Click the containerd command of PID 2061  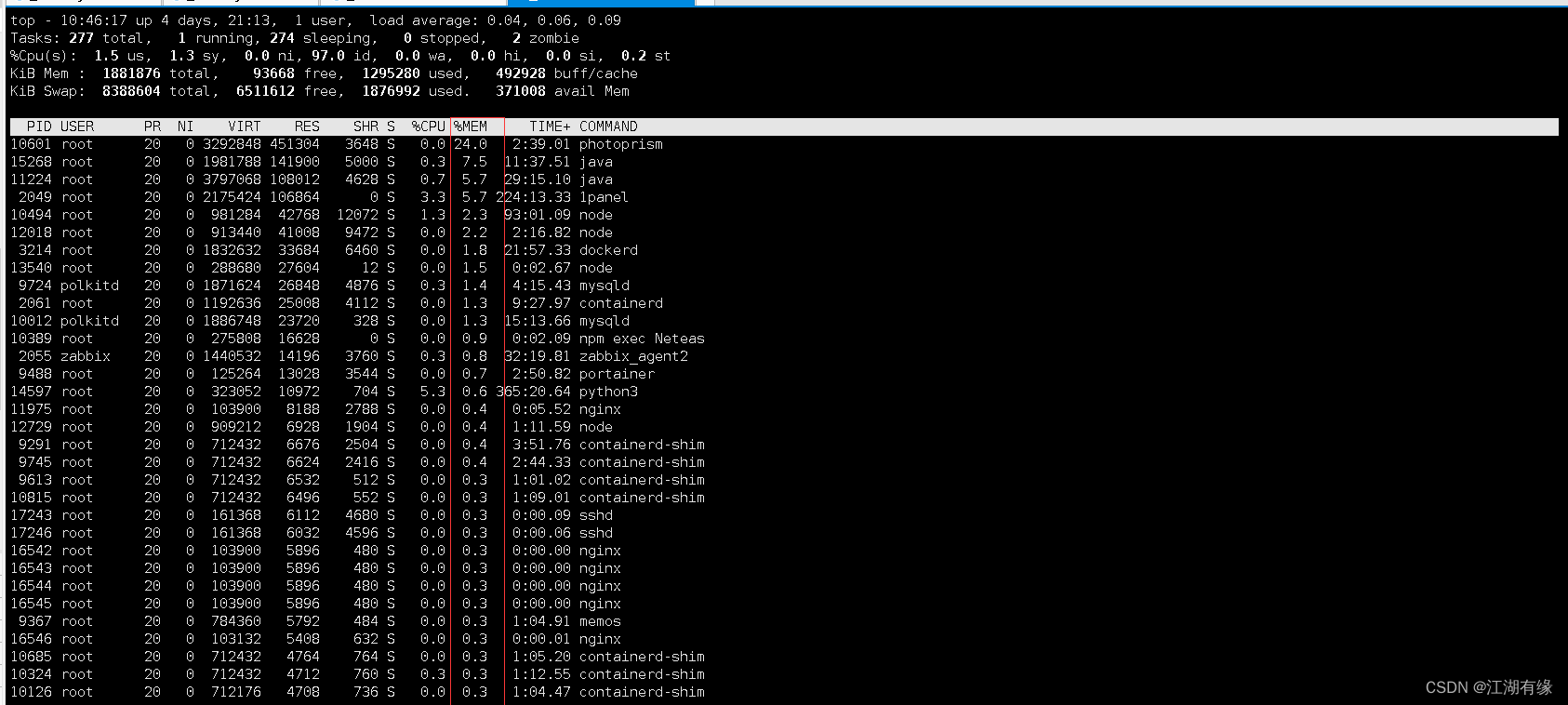click(x=621, y=303)
